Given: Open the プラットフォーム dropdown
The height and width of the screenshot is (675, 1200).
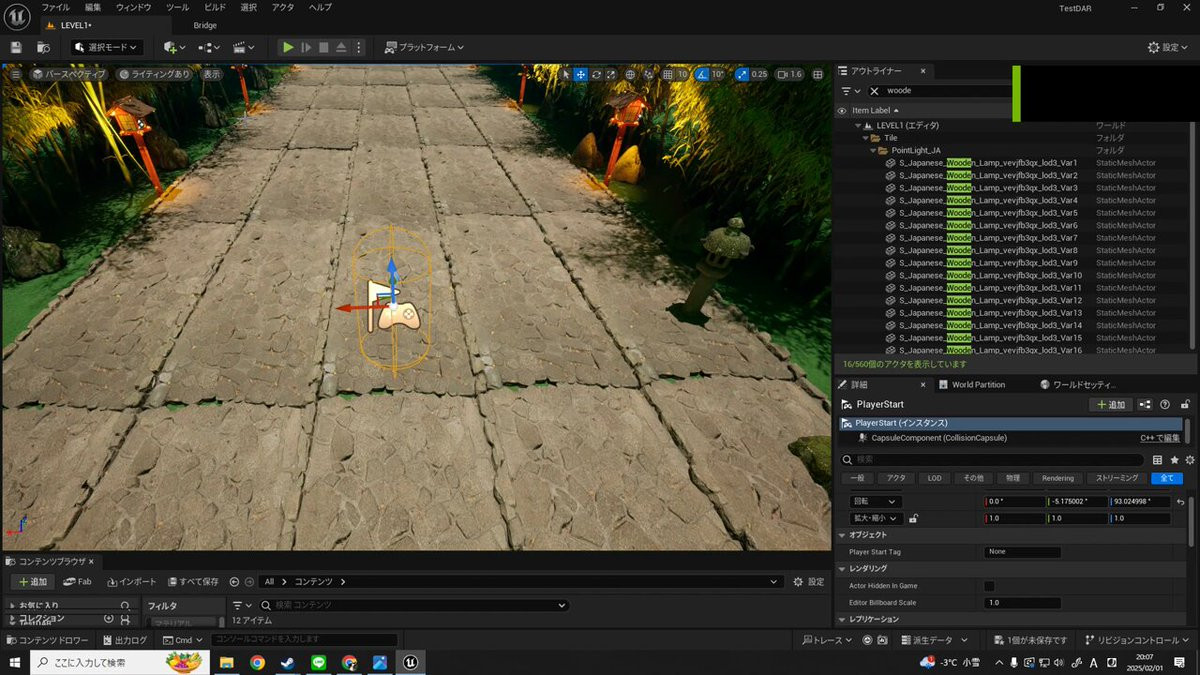Looking at the screenshot, I should (x=424, y=47).
